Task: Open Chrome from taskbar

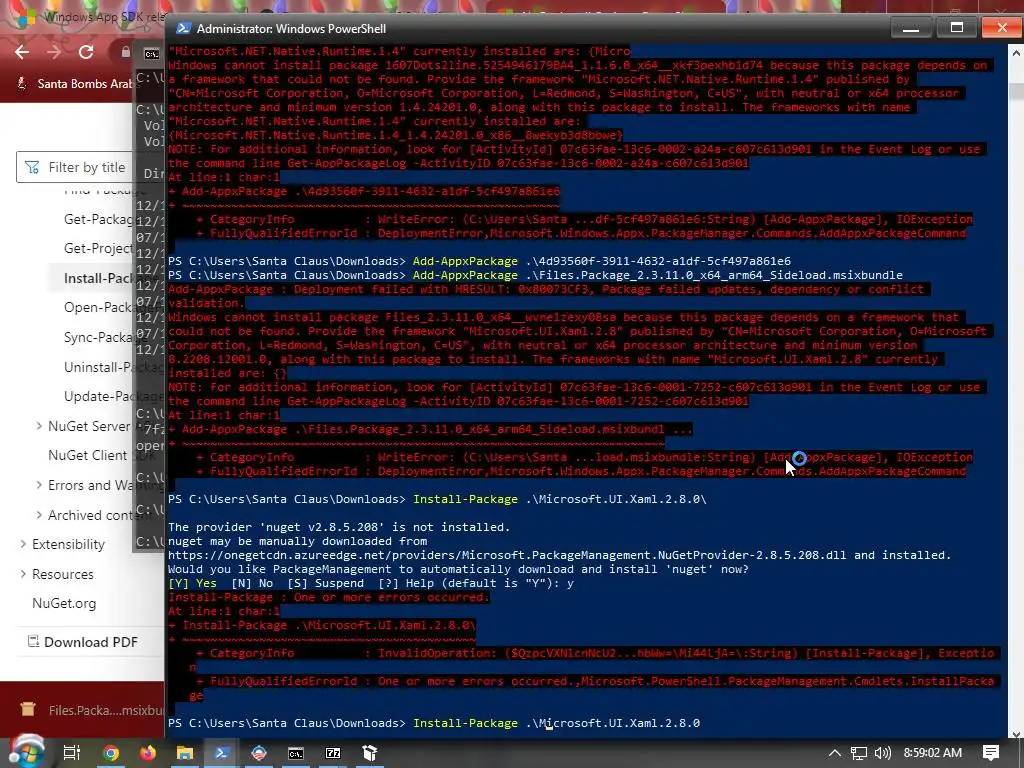Action: [110, 753]
